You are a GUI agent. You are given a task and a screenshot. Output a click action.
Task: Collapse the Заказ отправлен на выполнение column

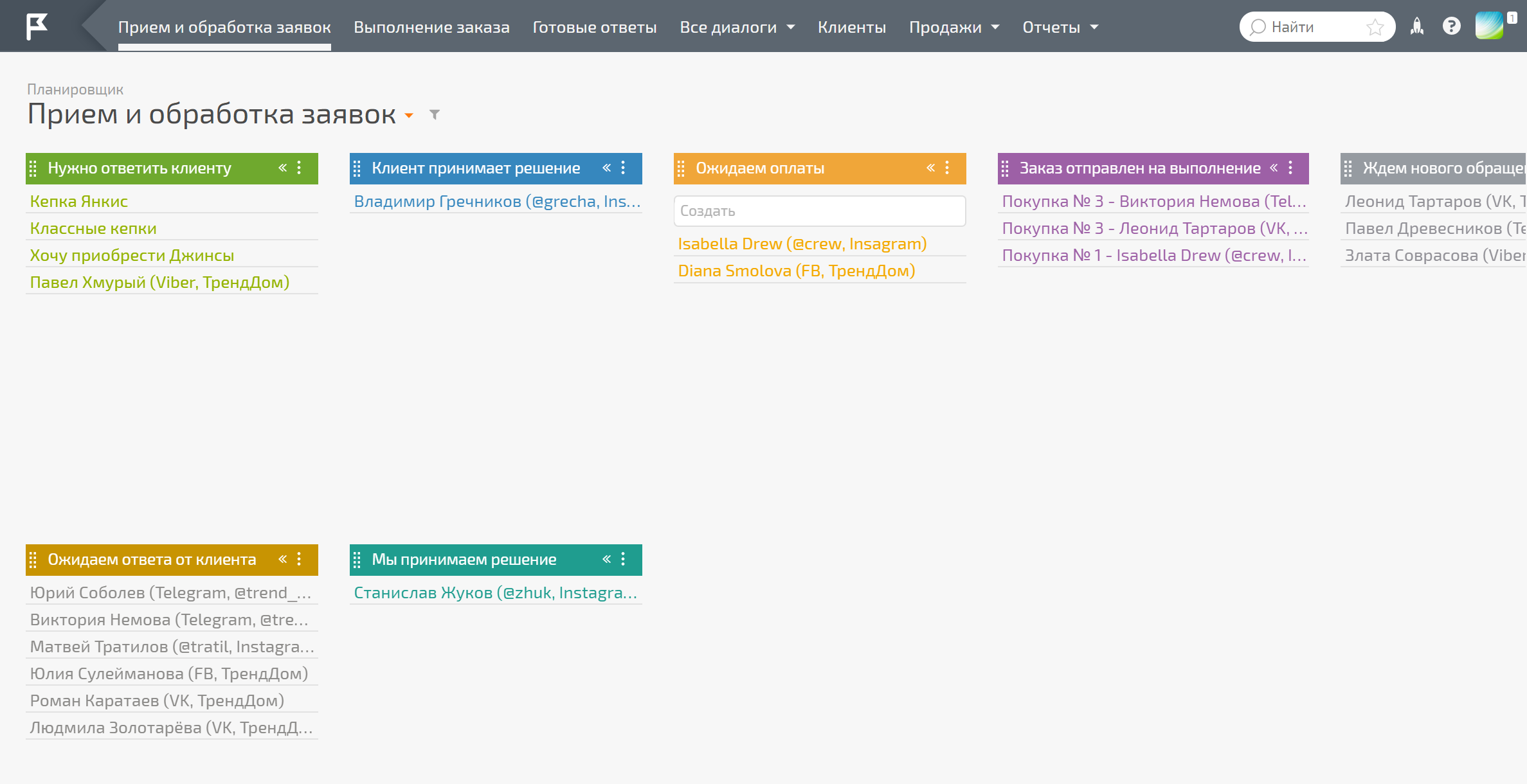[1274, 168]
